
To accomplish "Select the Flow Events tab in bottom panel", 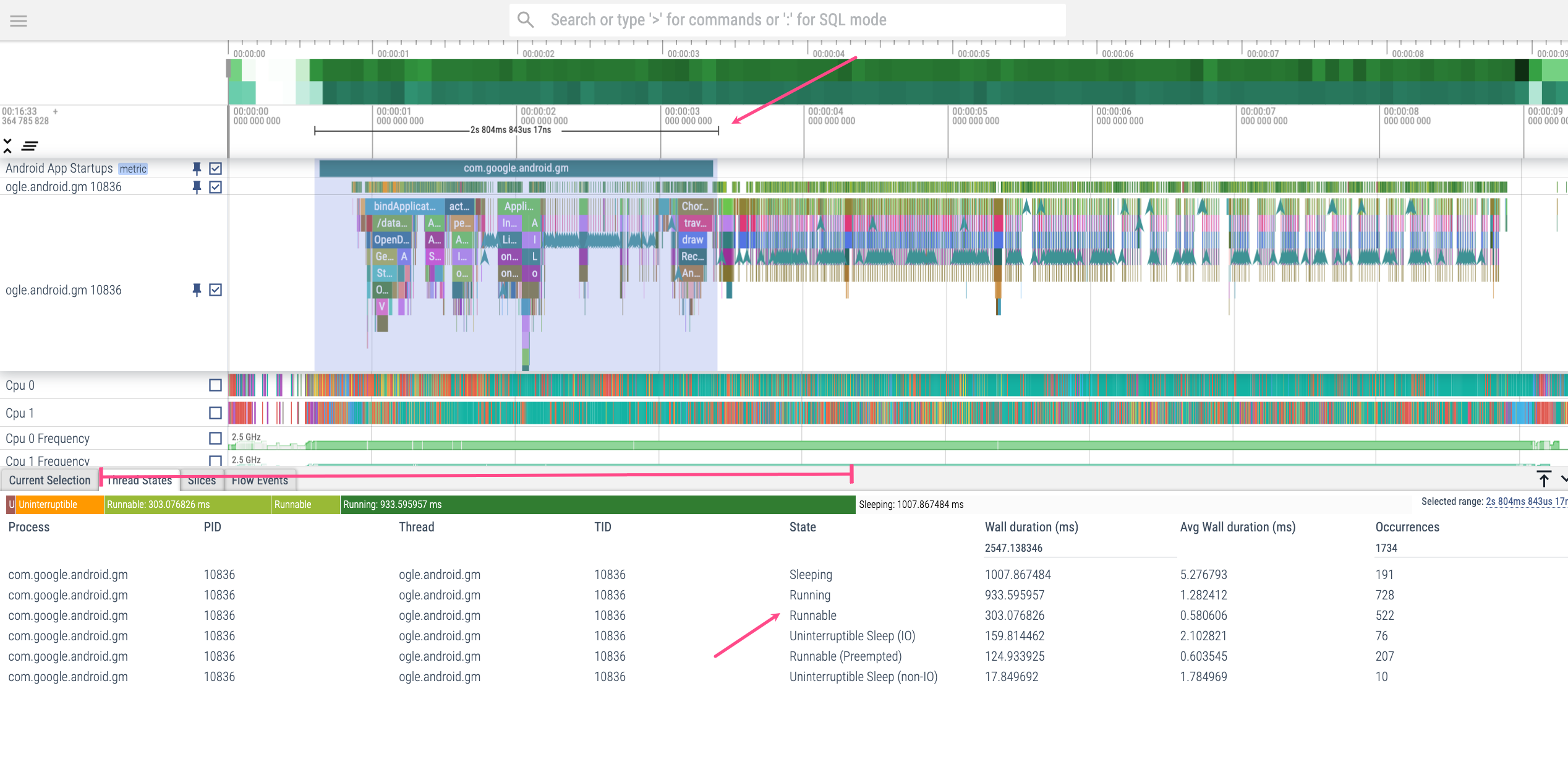I will [259, 481].
